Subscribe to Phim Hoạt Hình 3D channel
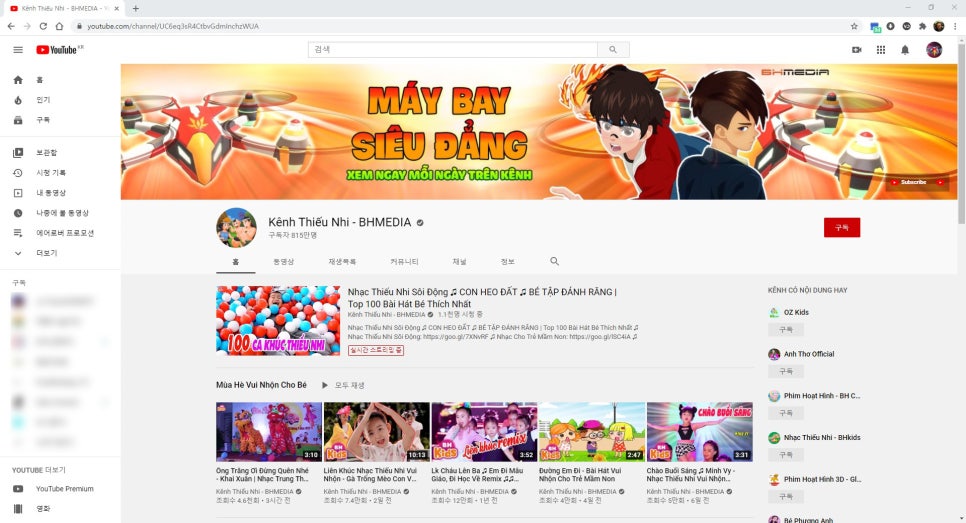Image resolution: width=966 pixels, height=523 pixels. pyautogui.click(x=785, y=497)
